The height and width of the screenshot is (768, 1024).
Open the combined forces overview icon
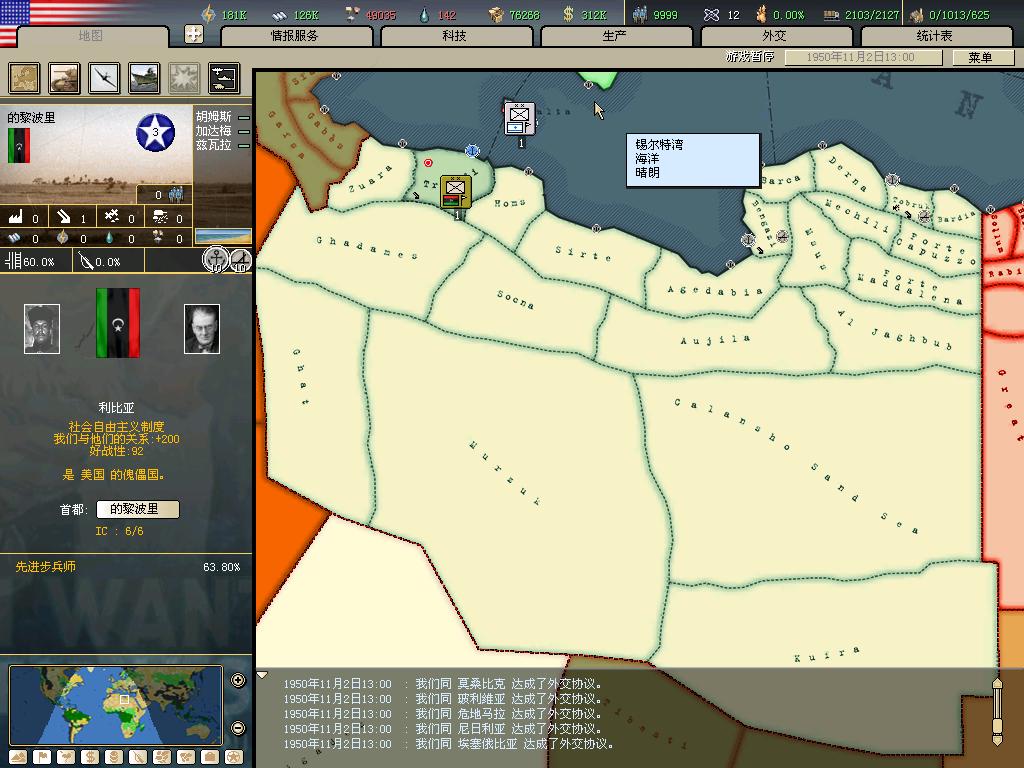tap(224, 78)
